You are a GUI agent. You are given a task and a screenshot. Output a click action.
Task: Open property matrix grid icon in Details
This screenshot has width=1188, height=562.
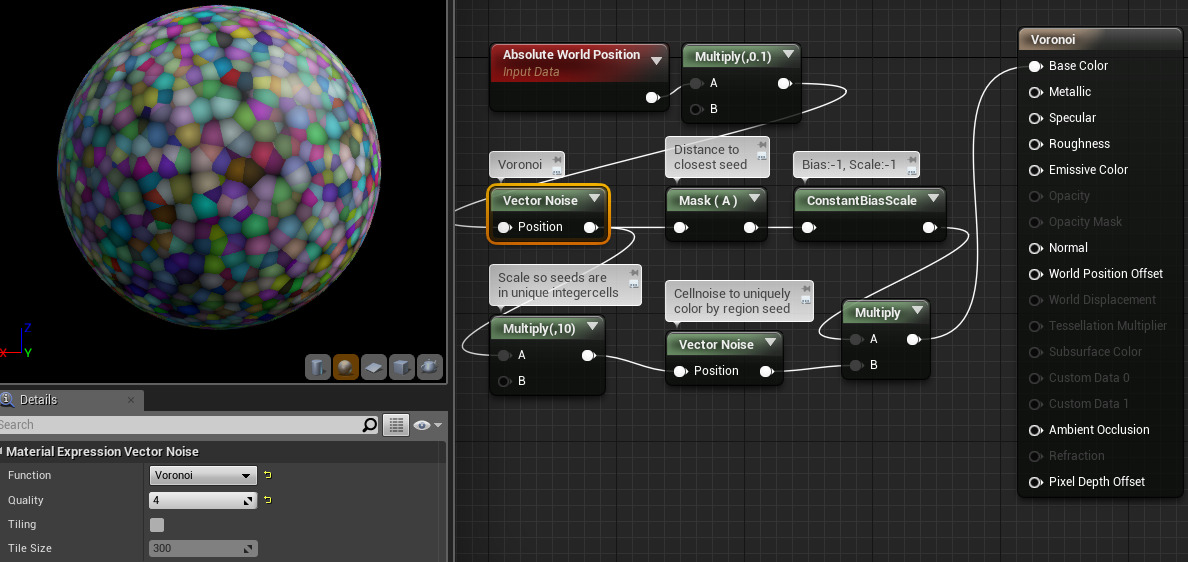click(x=397, y=425)
